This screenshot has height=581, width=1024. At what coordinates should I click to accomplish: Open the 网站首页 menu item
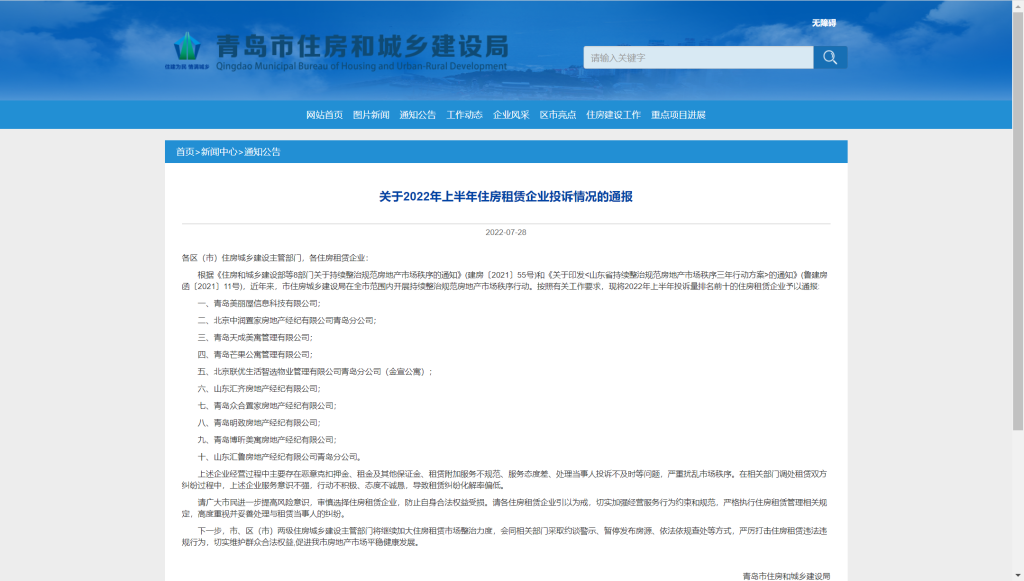[x=324, y=115]
